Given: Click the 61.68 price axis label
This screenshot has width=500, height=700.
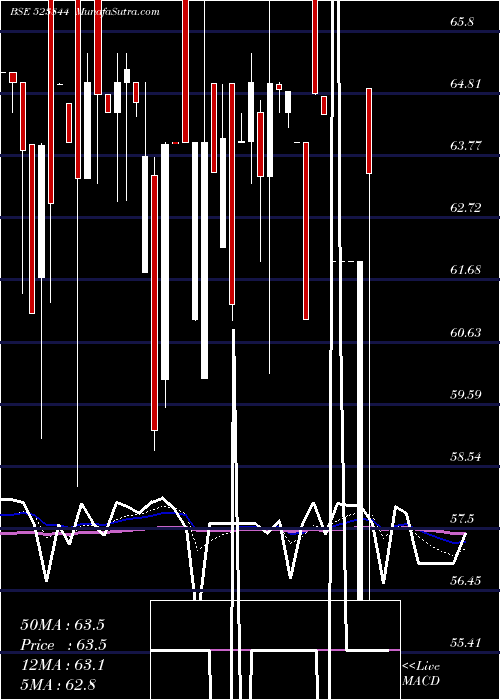Looking at the screenshot, I should tap(466, 270).
